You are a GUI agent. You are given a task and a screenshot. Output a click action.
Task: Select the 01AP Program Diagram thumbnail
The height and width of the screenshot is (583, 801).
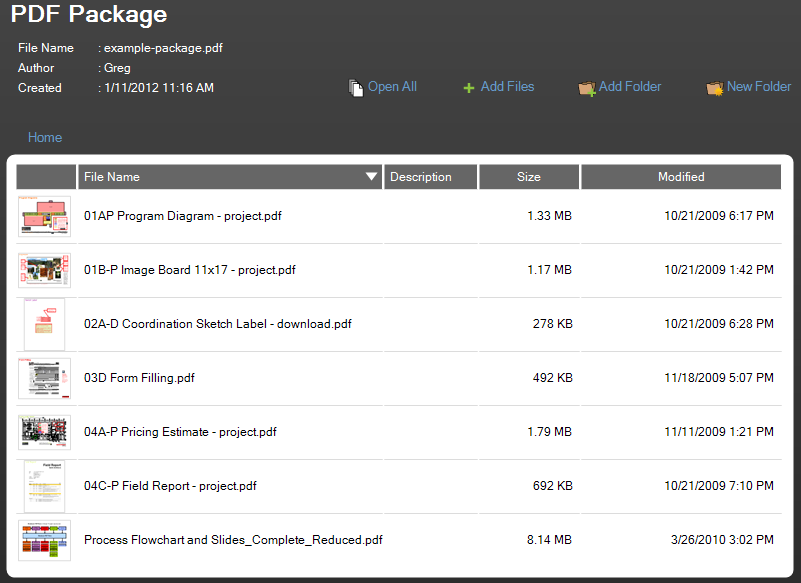[45, 216]
